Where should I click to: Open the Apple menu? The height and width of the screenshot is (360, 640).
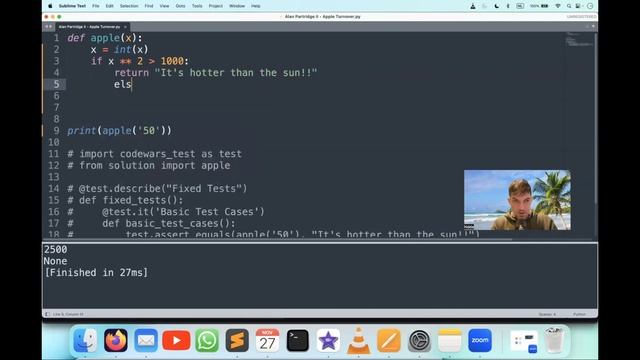click(x=50, y=6)
